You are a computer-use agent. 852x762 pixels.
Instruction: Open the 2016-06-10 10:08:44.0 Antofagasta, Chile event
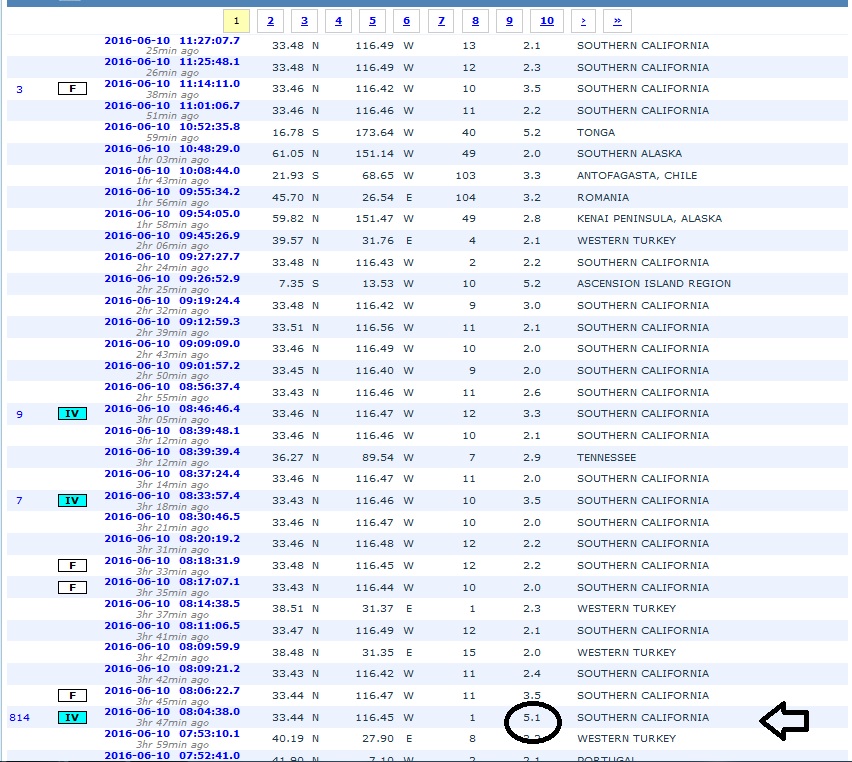(x=172, y=170)
